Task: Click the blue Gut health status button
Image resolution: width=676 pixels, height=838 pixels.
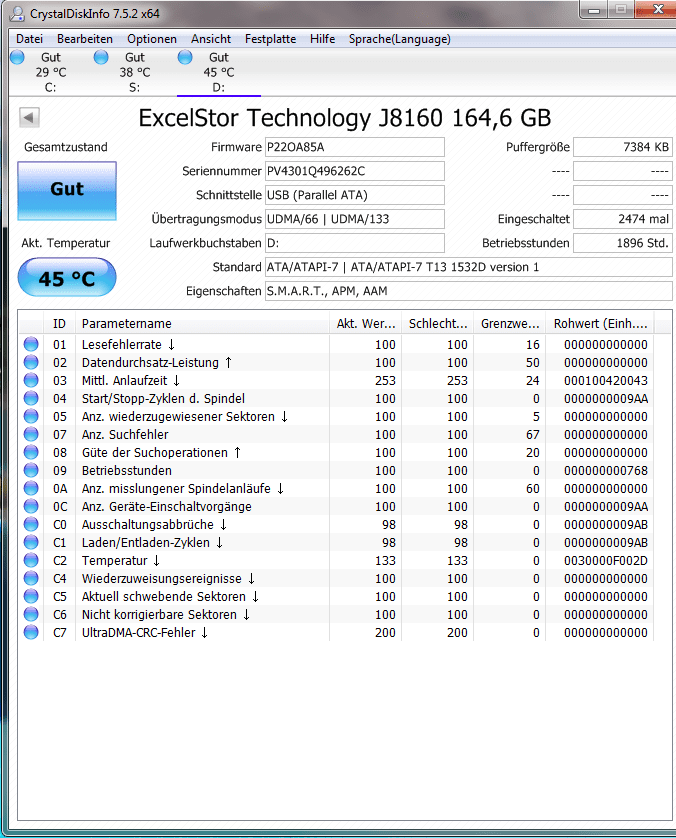Action: click(x=67, y=191)
